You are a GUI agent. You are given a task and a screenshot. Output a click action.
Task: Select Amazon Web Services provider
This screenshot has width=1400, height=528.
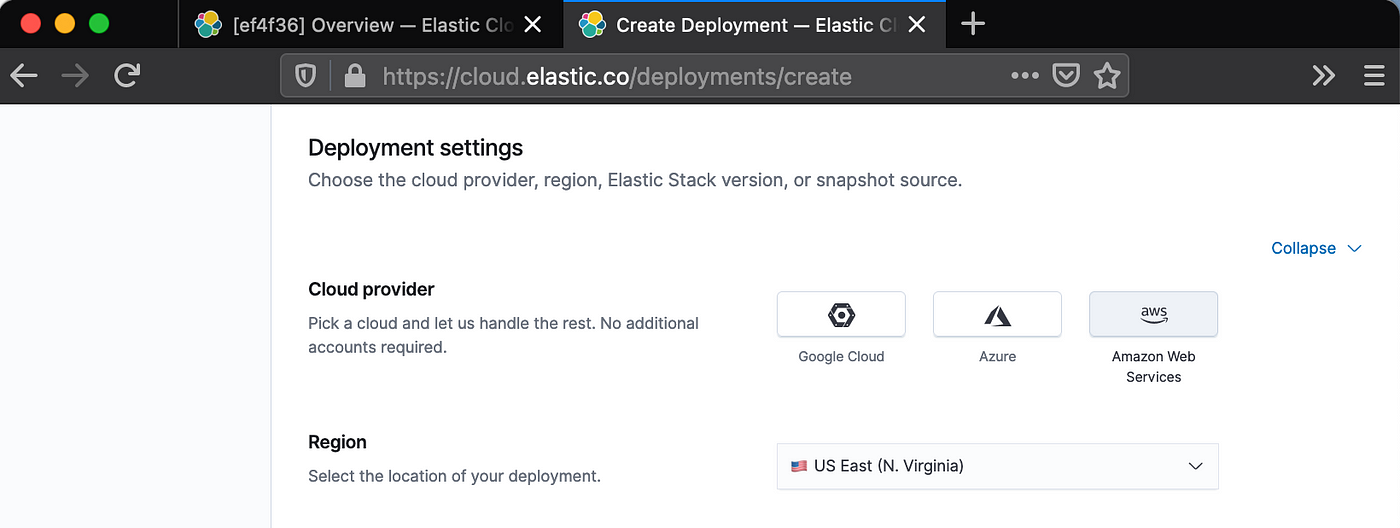[x=1153, y=315]
